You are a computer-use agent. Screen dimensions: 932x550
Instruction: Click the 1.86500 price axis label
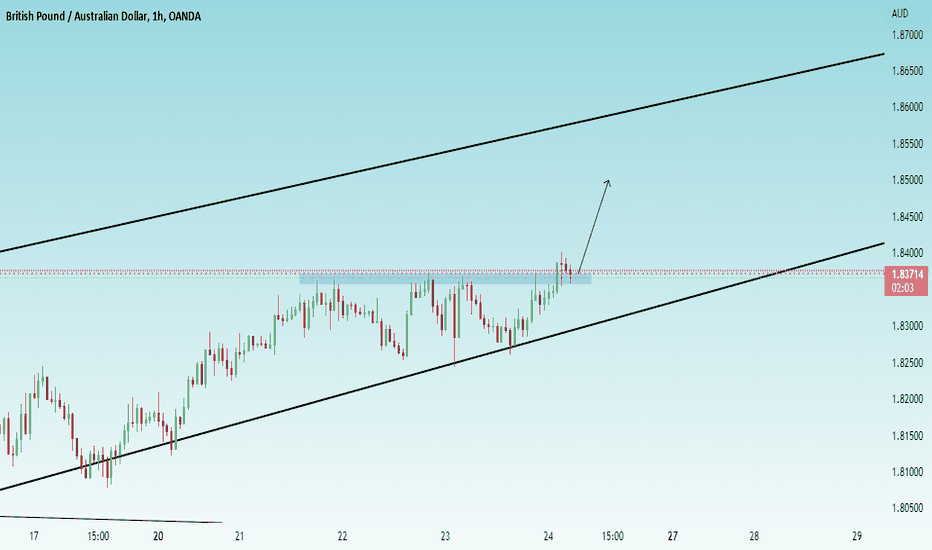click(908, 71)
